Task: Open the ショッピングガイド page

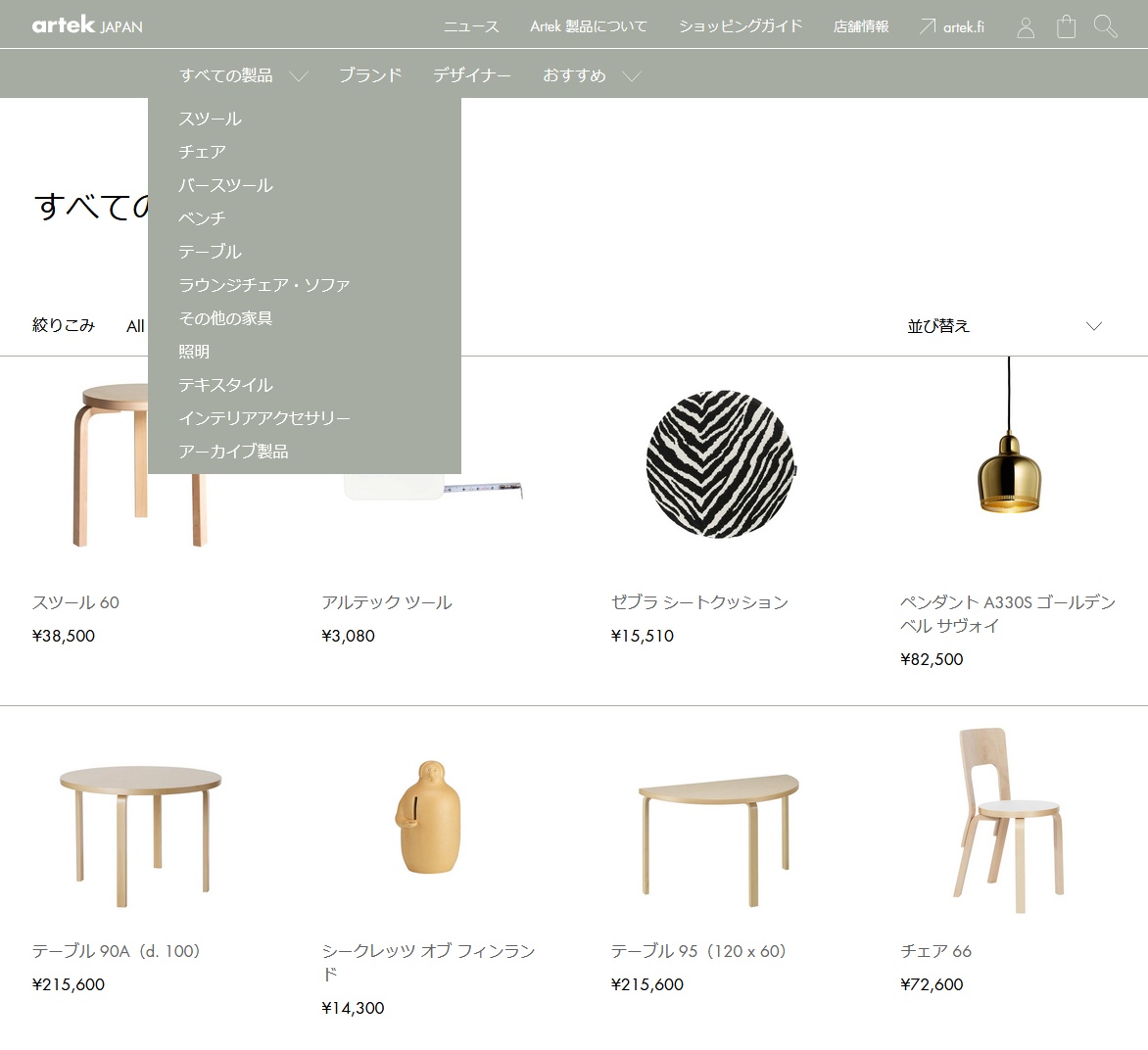Action: (x=740, y=26)
